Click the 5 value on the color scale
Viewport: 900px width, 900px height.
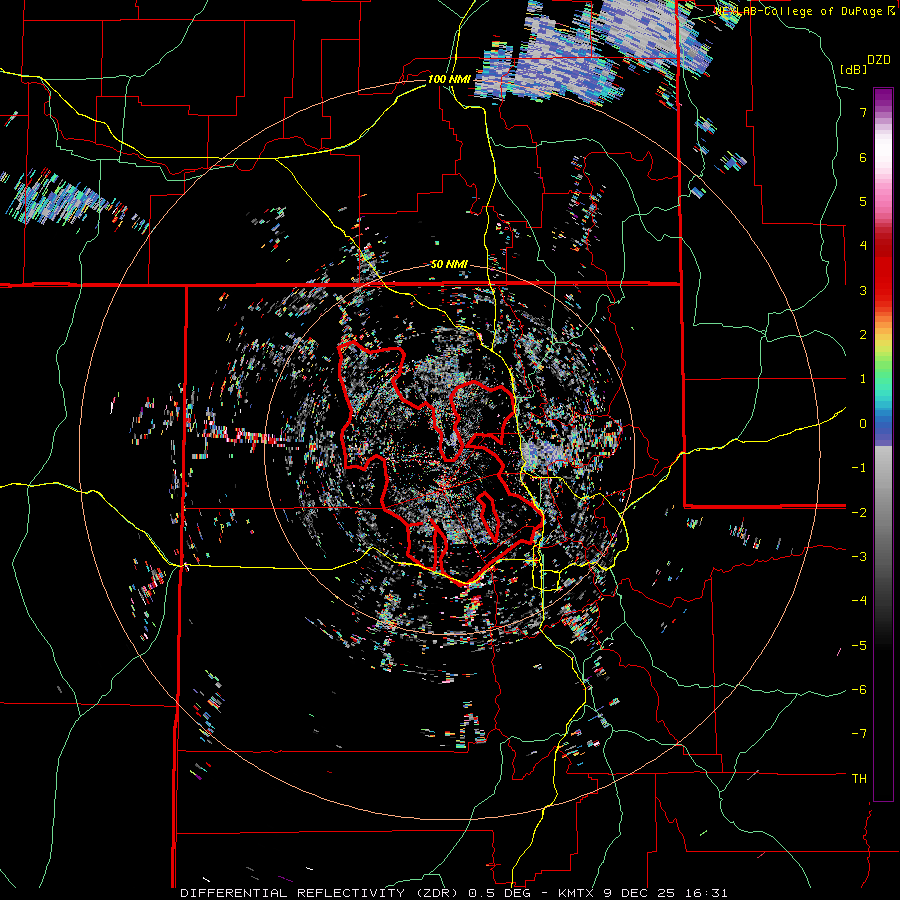point(863,201)
